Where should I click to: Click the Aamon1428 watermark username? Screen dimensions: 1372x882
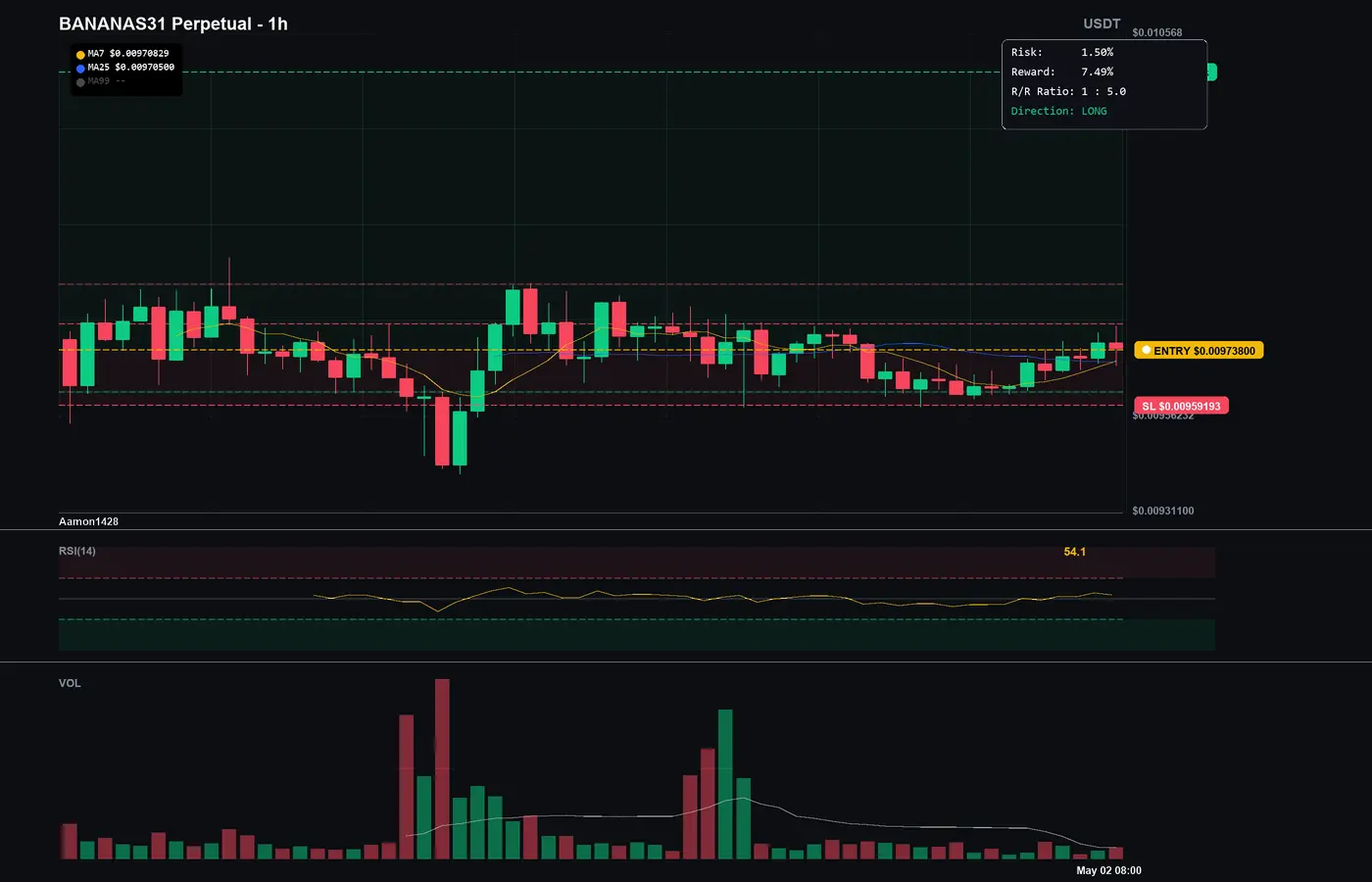pyautogui.click(x=88, y=521)
